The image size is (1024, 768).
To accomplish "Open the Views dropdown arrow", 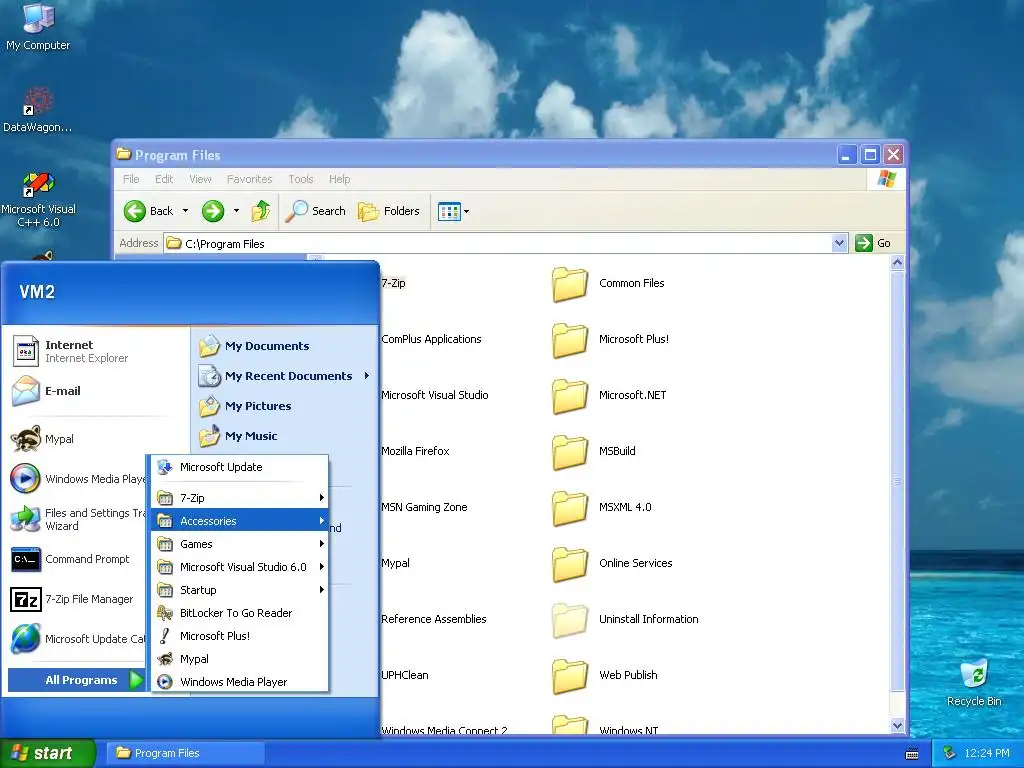I will pos(466,212).
